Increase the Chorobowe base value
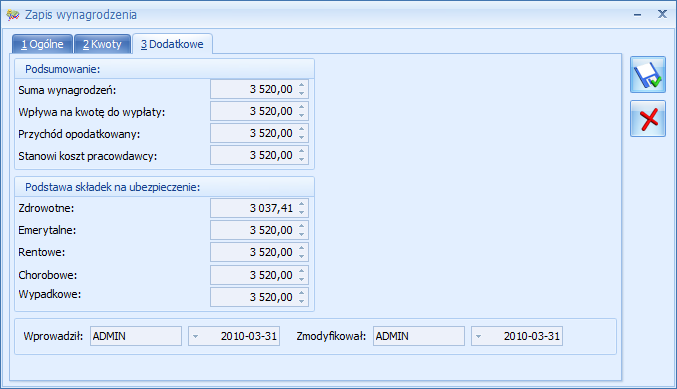The image size is (677, 389). 301,271
